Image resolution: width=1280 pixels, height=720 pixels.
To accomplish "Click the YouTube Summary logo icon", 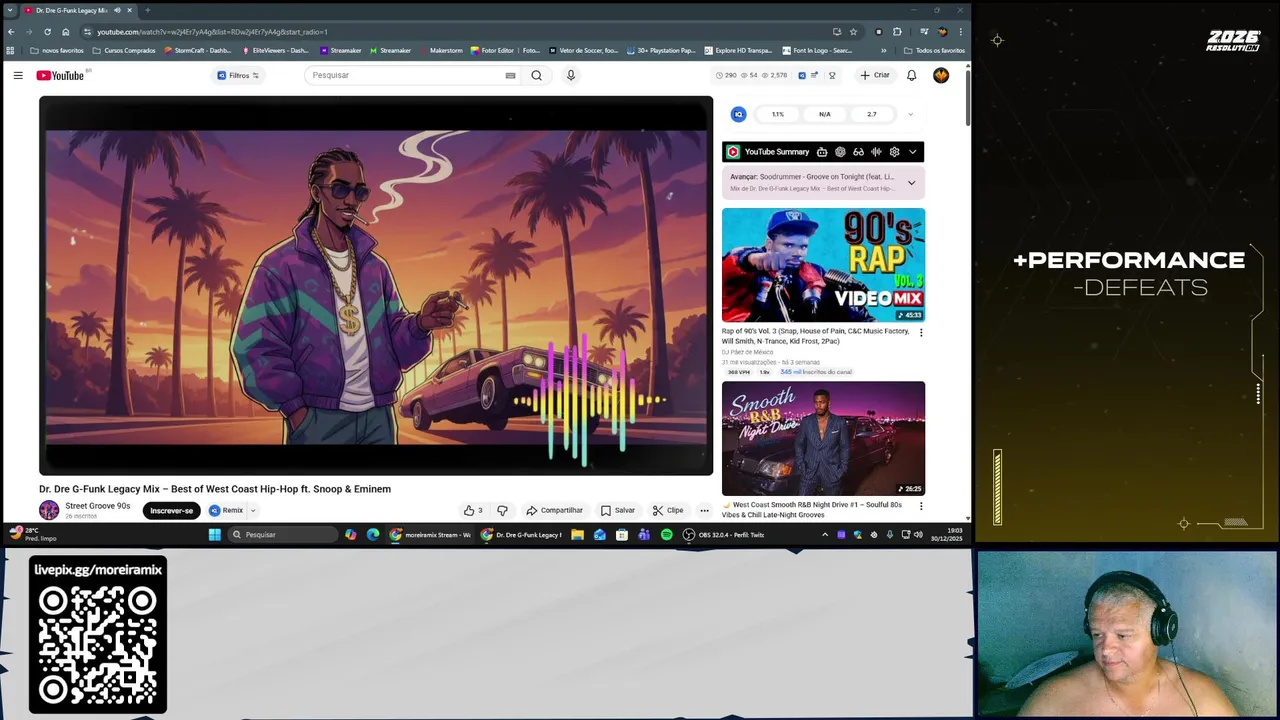I will [x=733, y=152].
